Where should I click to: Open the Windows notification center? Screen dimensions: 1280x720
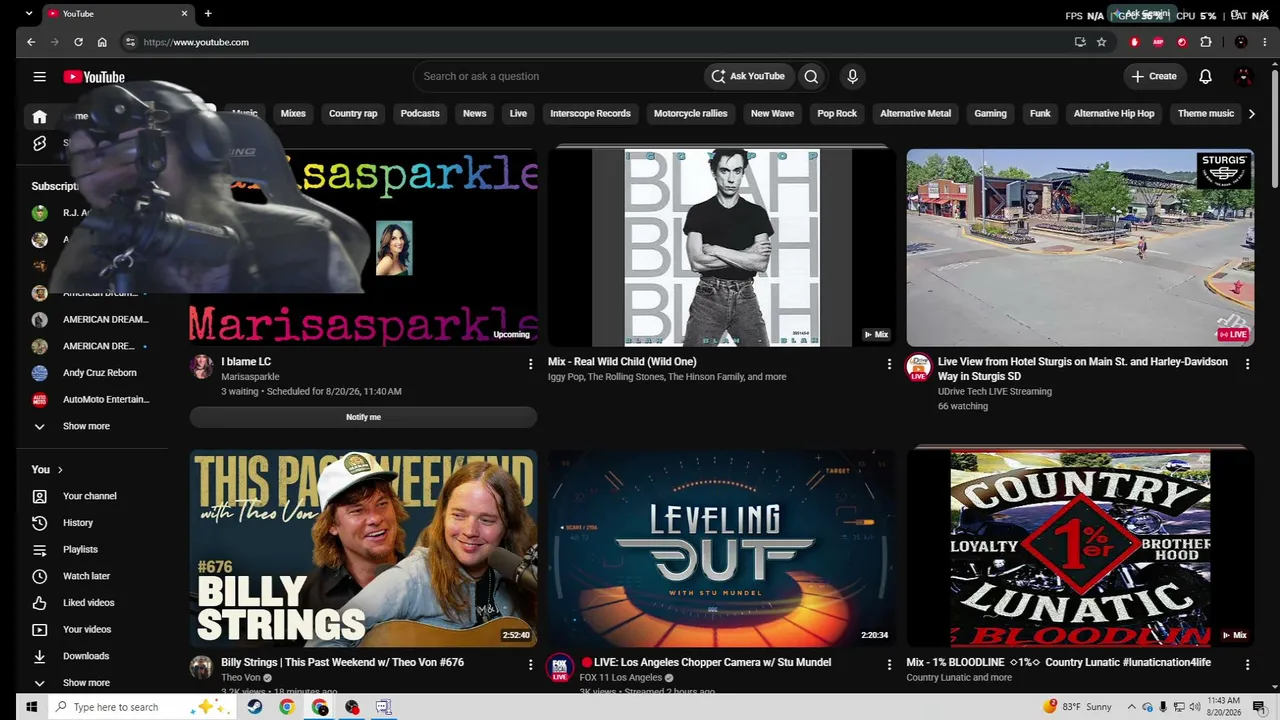[x=1260, y=707]
